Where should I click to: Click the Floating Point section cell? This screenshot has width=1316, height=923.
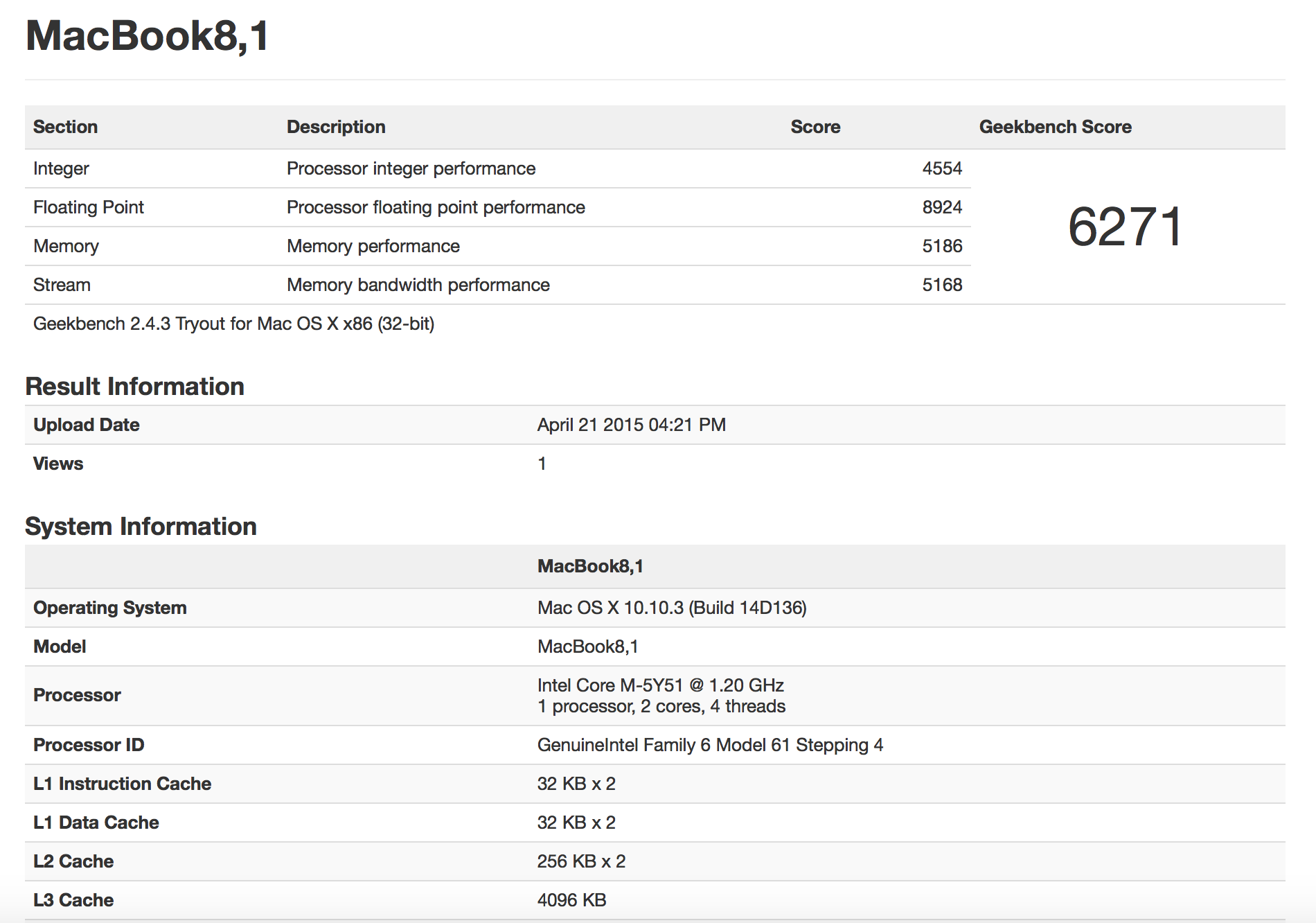pos(89,207)
